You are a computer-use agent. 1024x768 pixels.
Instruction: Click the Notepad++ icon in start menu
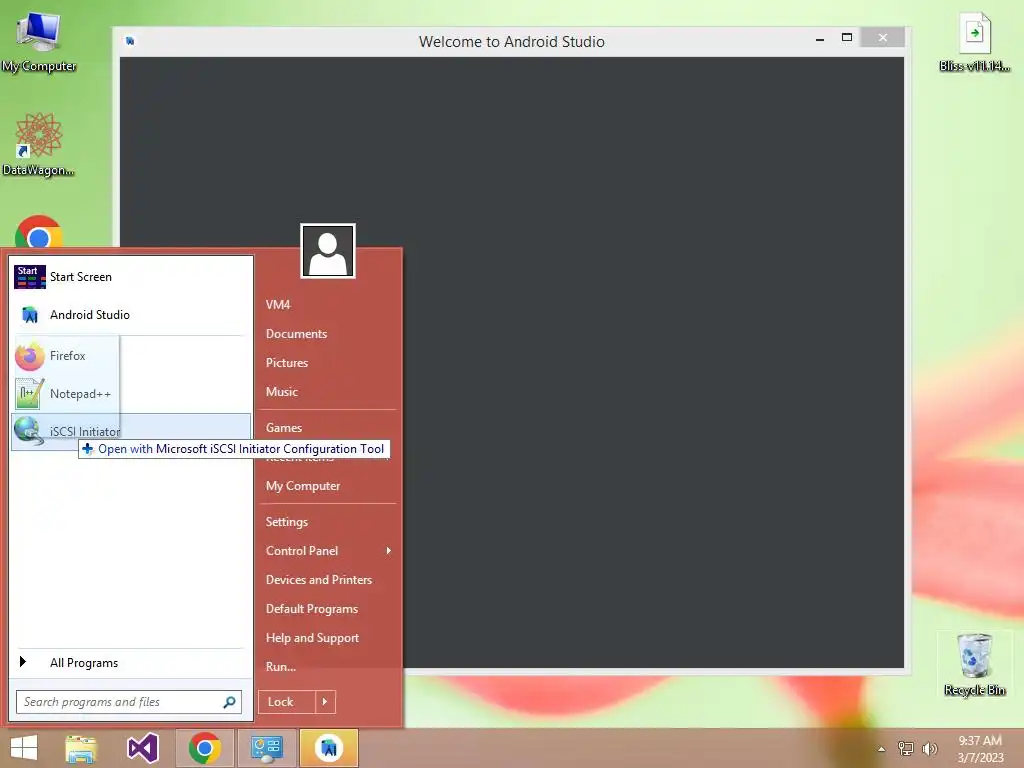[x=29, y=394]
